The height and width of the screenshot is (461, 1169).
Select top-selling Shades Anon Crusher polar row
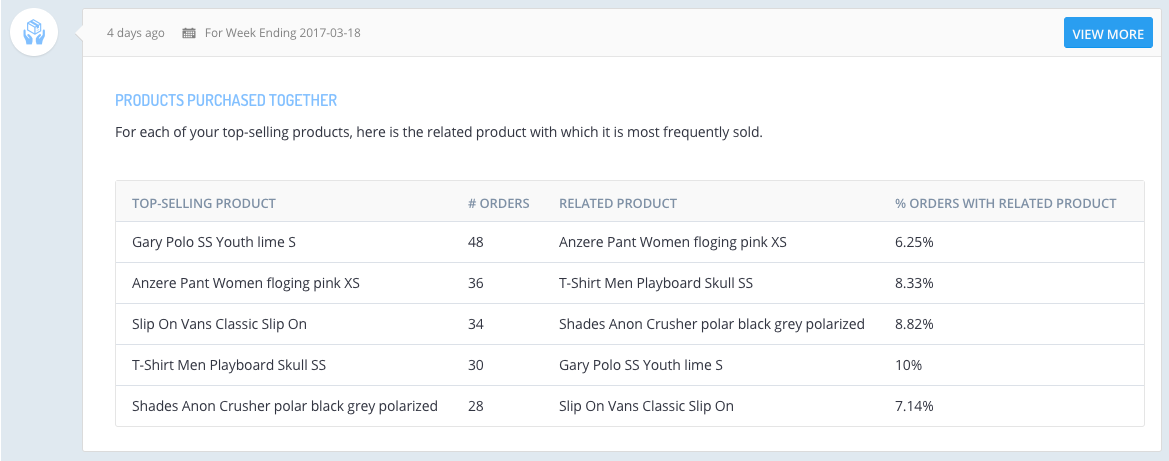click(x=630, y=407)
